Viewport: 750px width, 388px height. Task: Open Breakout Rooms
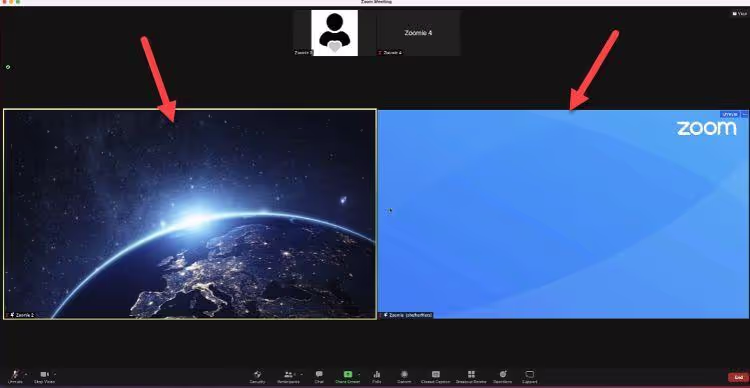click(x=471, y=377)
